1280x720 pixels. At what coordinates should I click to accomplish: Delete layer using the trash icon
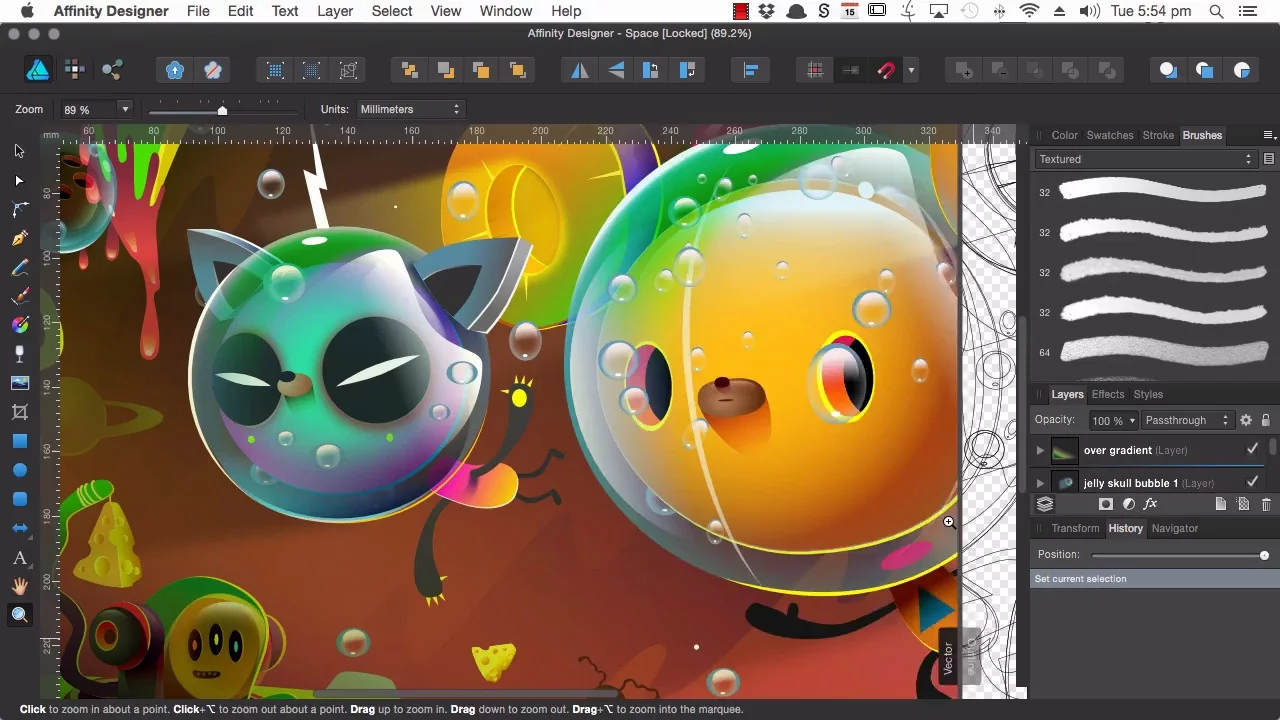pyautogui.click(x=1266, y=505)
